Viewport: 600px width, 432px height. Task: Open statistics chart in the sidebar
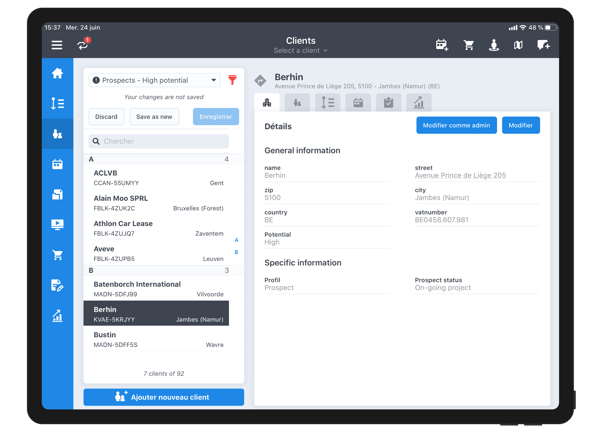57,316
